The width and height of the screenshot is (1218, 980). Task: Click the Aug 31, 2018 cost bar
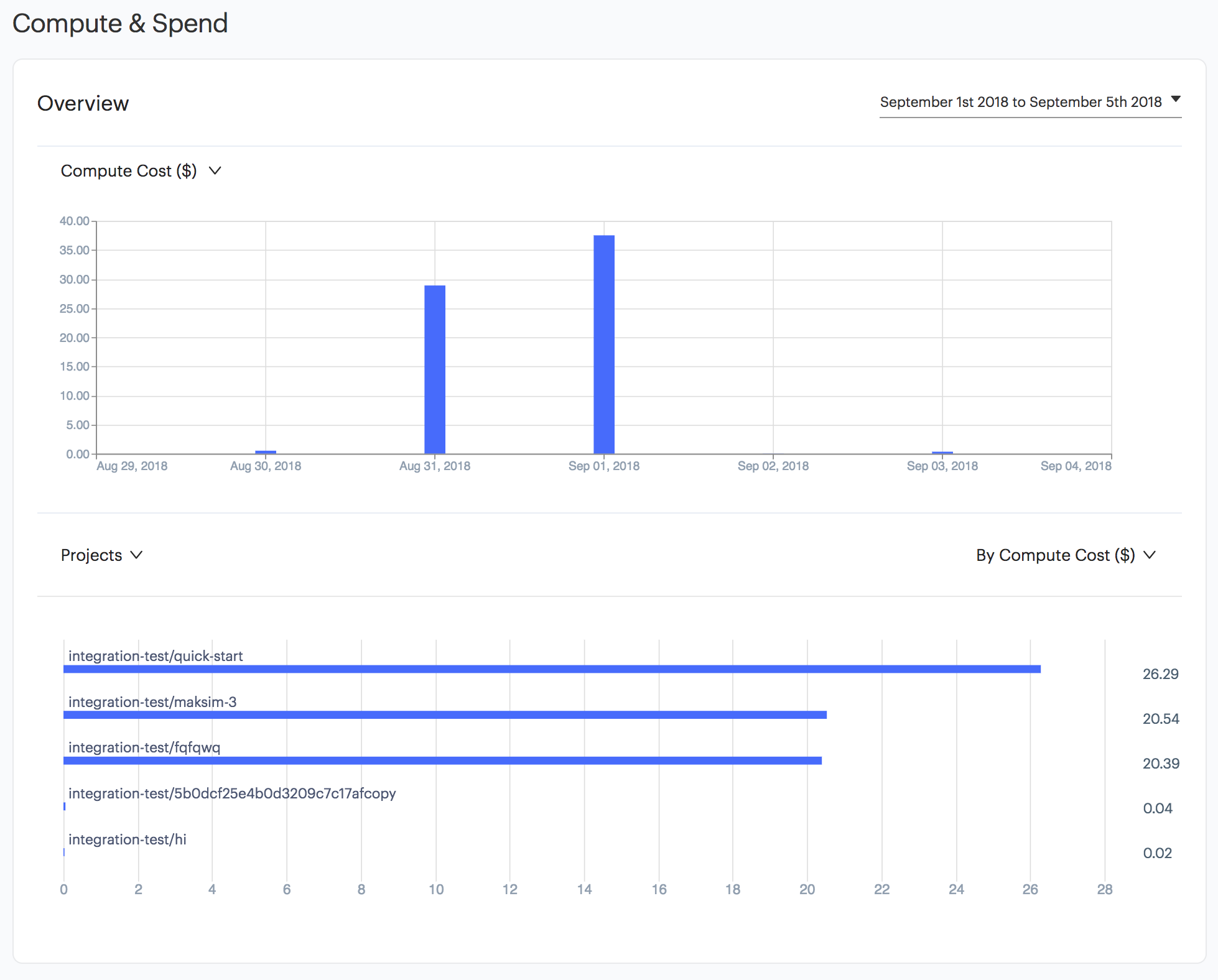[x=435, y=369]
